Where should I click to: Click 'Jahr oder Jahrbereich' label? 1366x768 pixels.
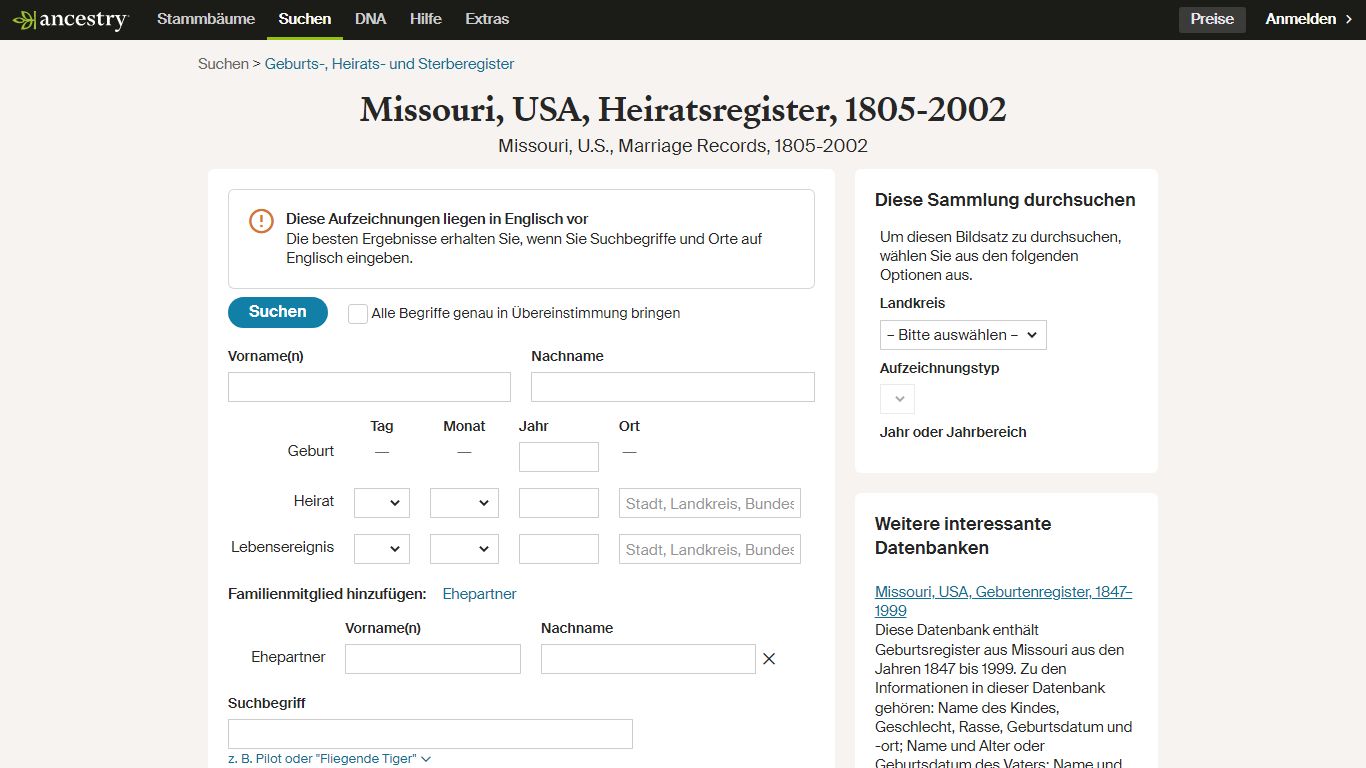pos(953,432)
